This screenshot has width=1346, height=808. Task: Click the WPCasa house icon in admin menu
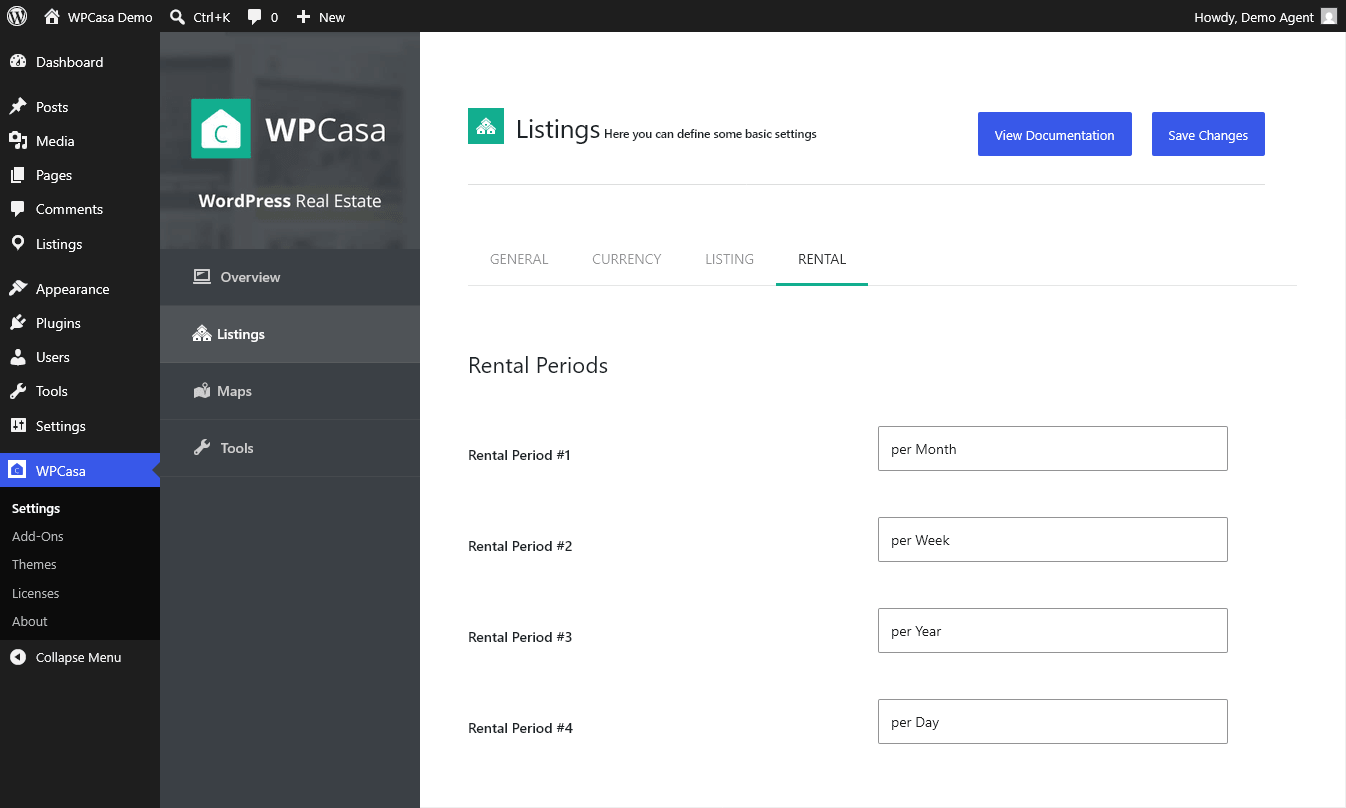18,470
